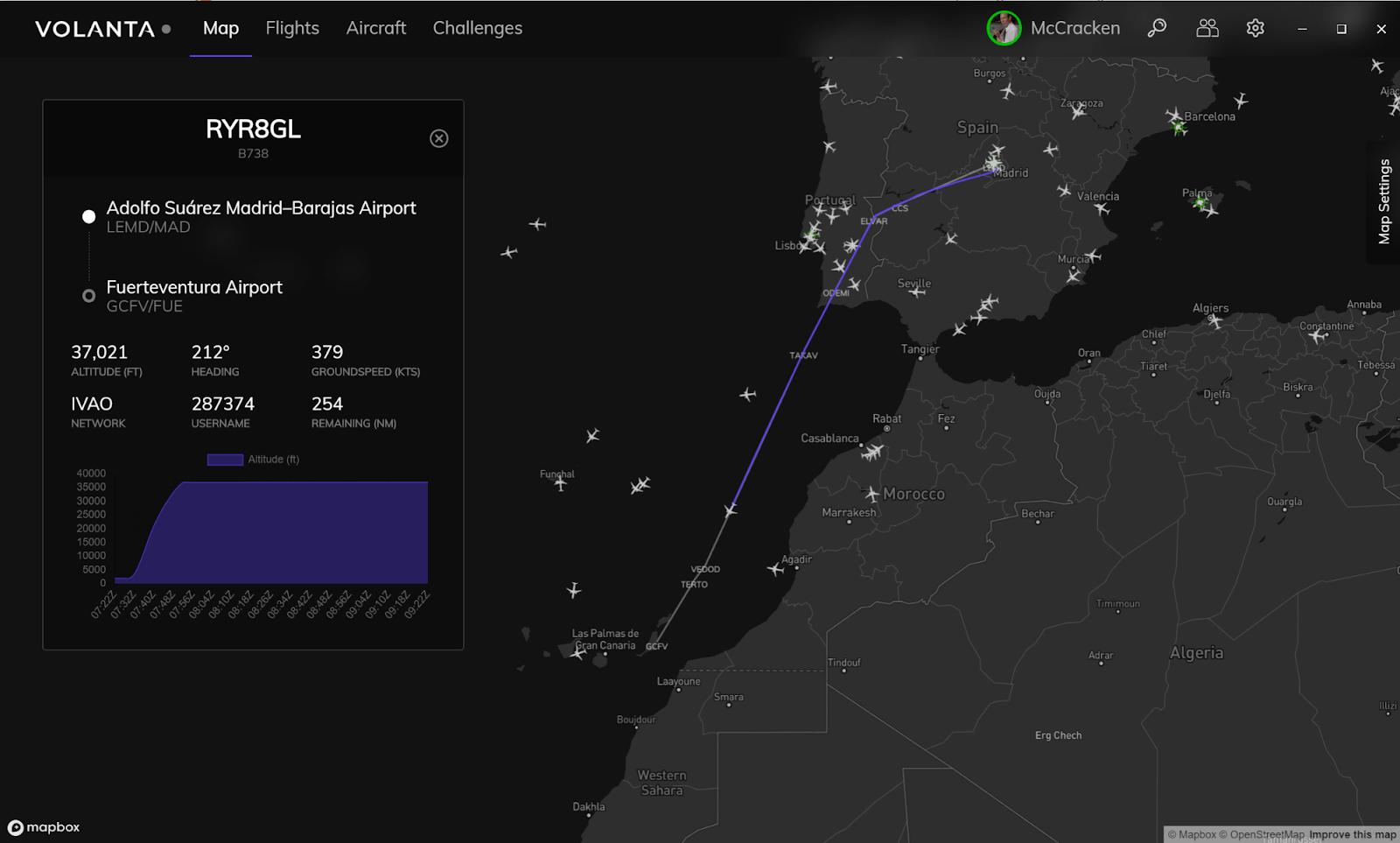Click the McCracken username
This screenshot has width=1400, height=843.
pyautogui.click(x=1075, y=28)
